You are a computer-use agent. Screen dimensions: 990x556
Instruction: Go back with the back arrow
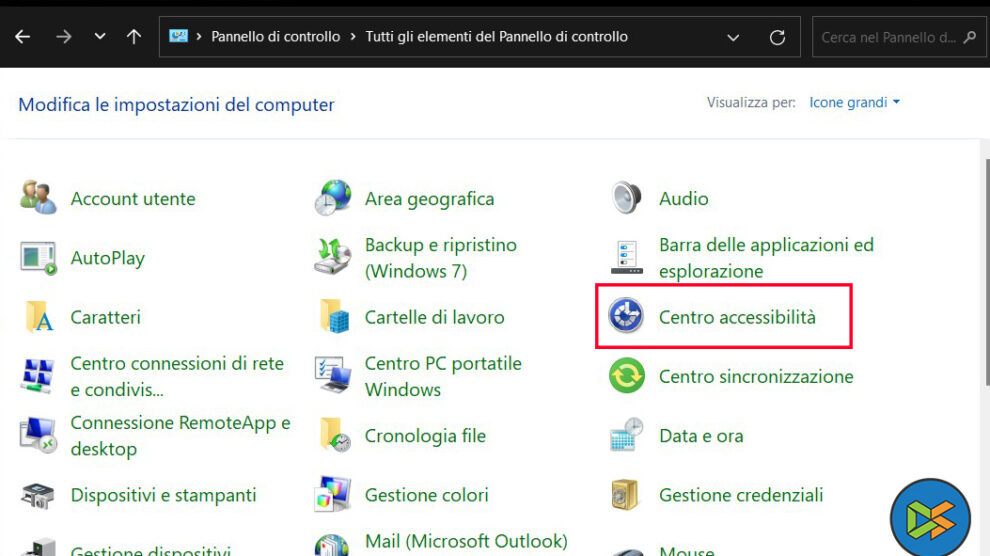(23, 37)
